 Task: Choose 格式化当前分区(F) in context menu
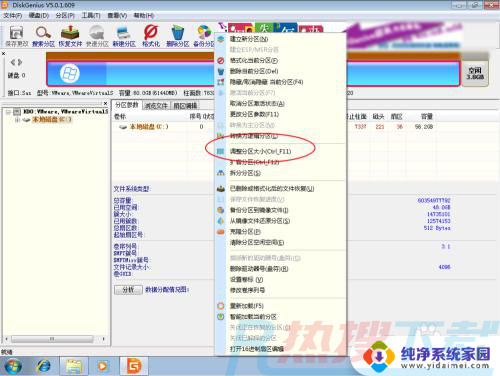coord(254,61)
